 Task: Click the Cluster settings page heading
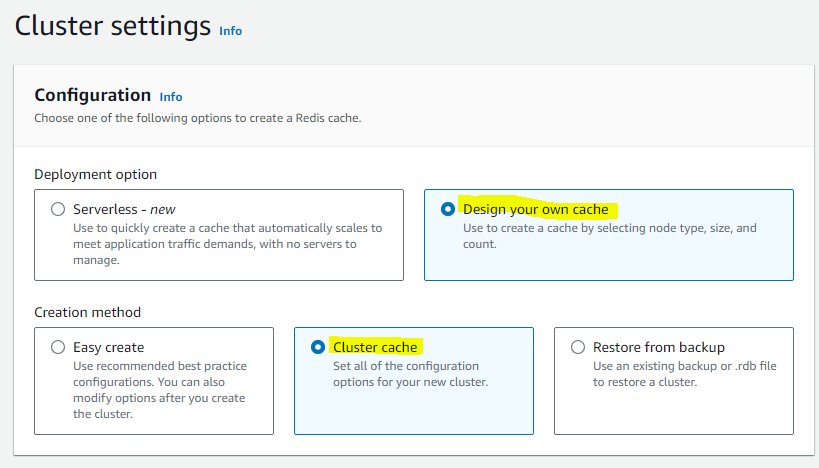113,26
